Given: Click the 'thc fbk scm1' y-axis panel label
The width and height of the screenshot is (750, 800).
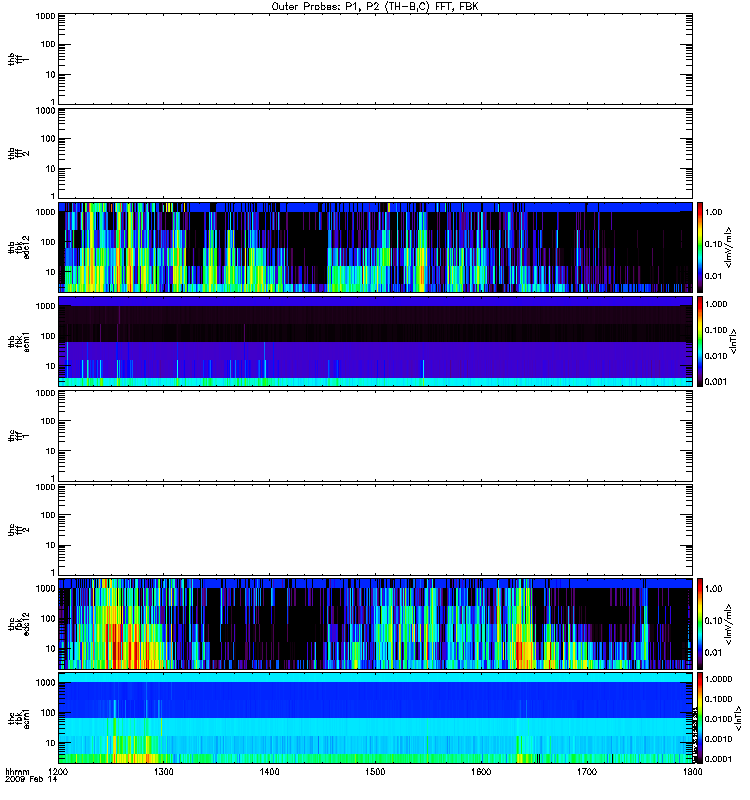Looking at the screenshot, I should (18, 718).
